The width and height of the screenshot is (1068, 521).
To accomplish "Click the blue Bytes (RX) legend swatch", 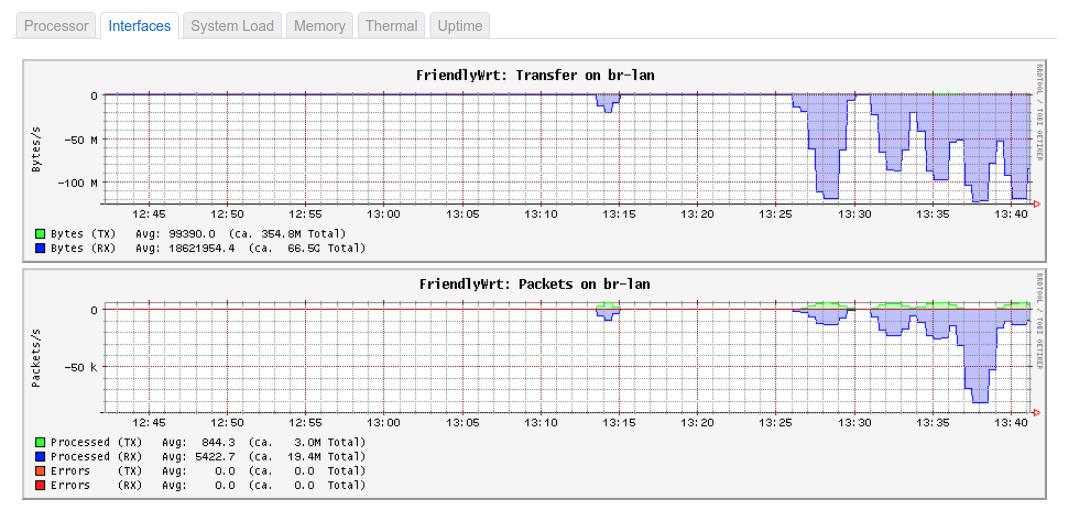I will (40, 247).
